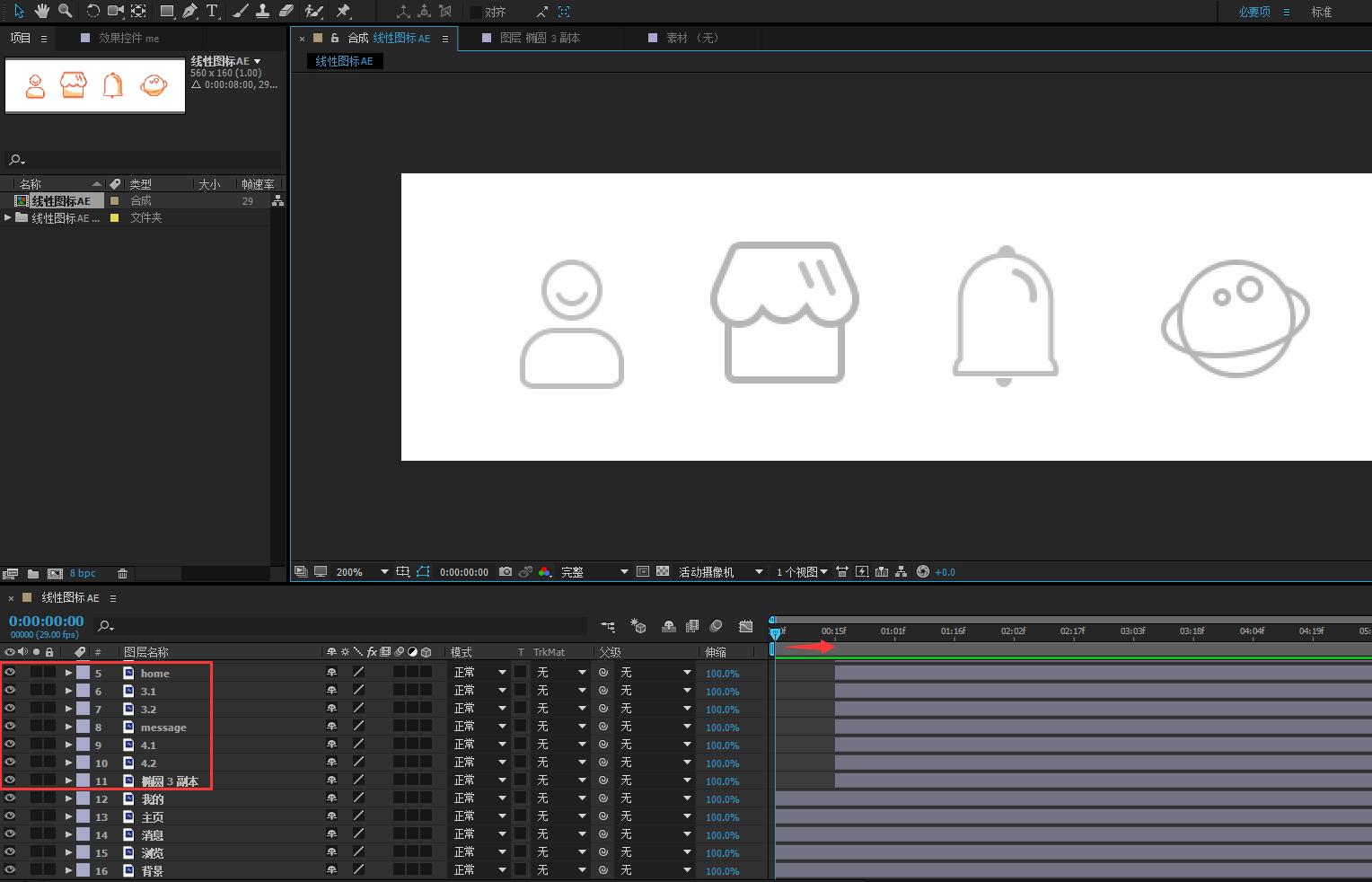Switch to the 图层 椭圆 3 副本 tab

(539, 38)
